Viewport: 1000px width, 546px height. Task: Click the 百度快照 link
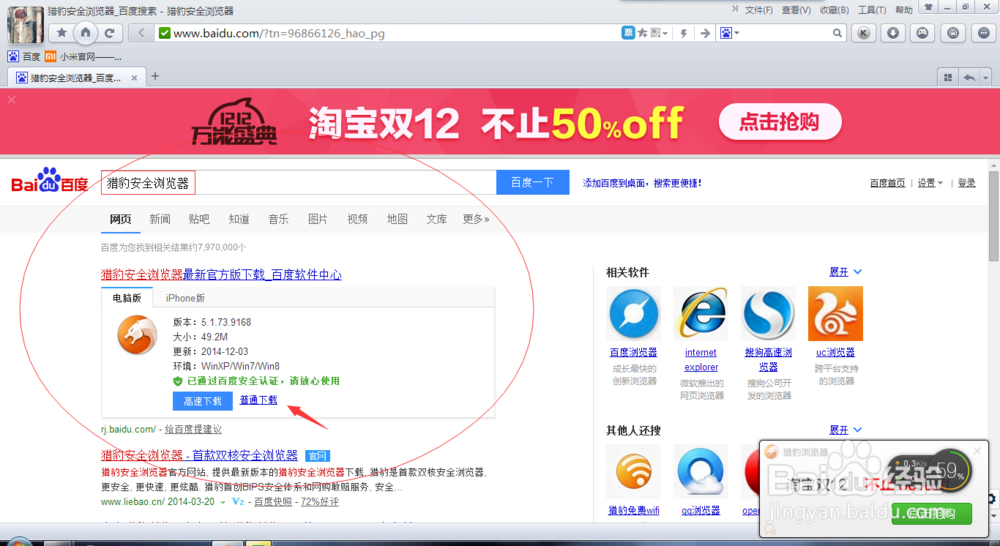273,502
